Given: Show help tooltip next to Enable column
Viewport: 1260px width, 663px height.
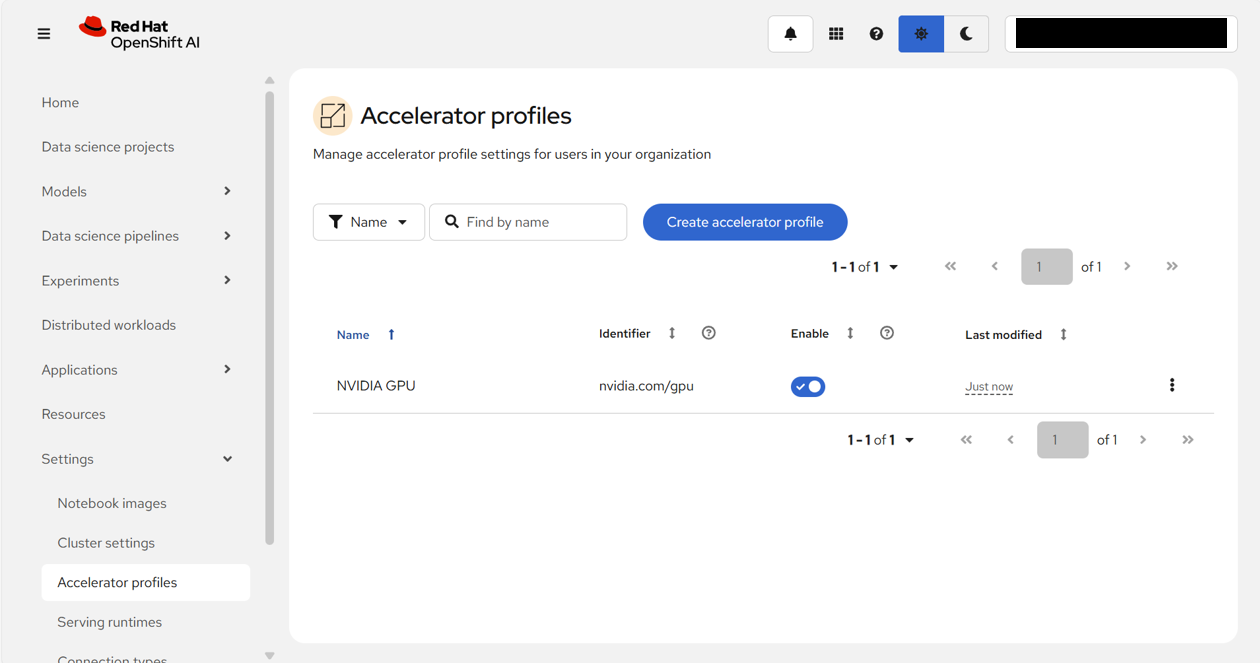Looking at the screenshot, I should coord(887,333).
